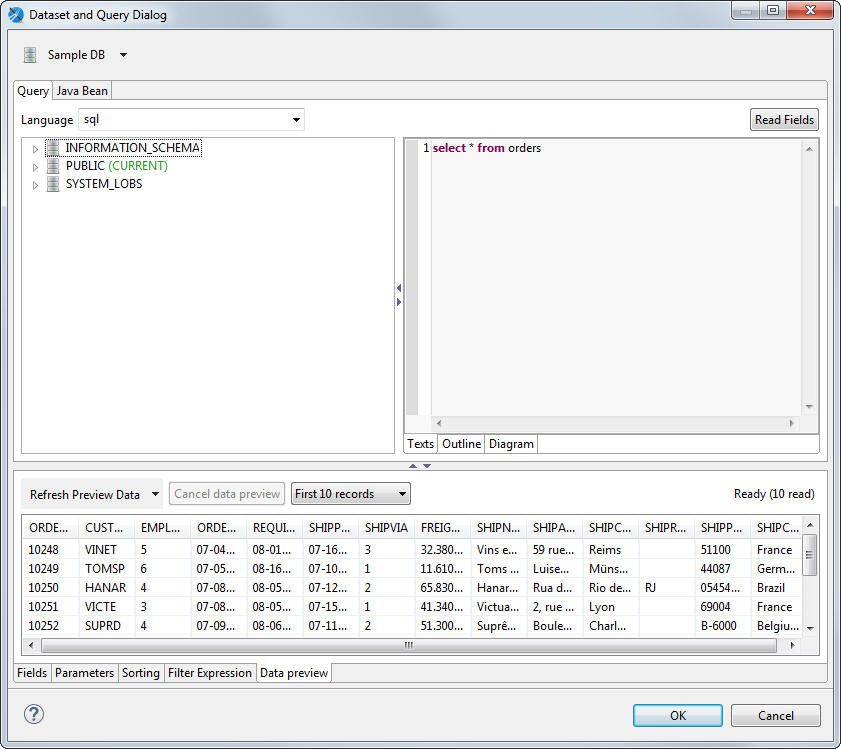
Task: Switch to the Fields tab
Action: 32,673
